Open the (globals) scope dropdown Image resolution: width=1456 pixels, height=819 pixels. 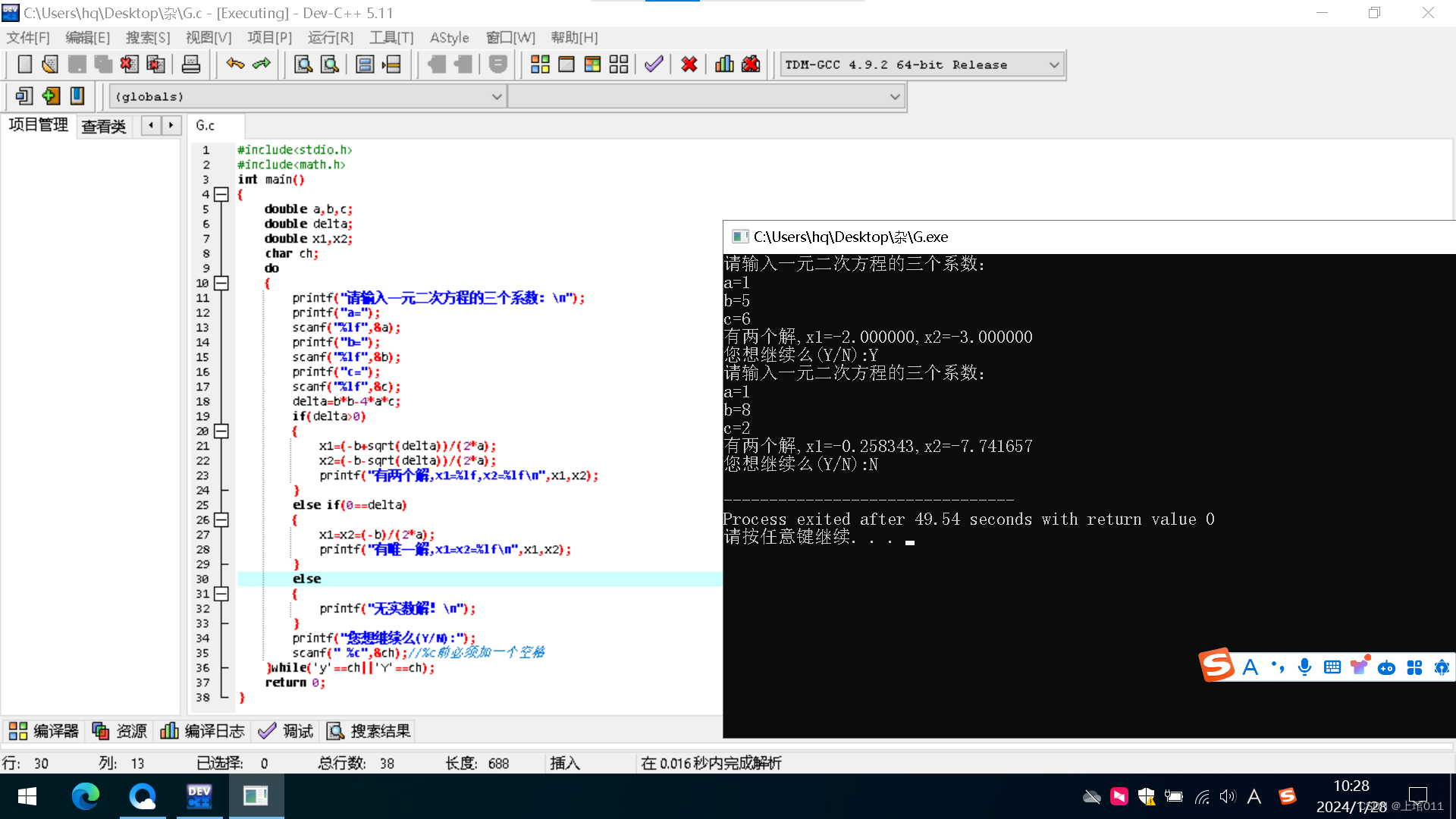496,97
